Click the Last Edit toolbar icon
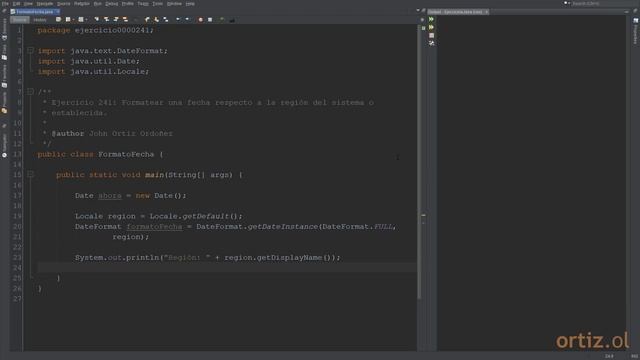640x360 pixels. click(x=58, y=19)
